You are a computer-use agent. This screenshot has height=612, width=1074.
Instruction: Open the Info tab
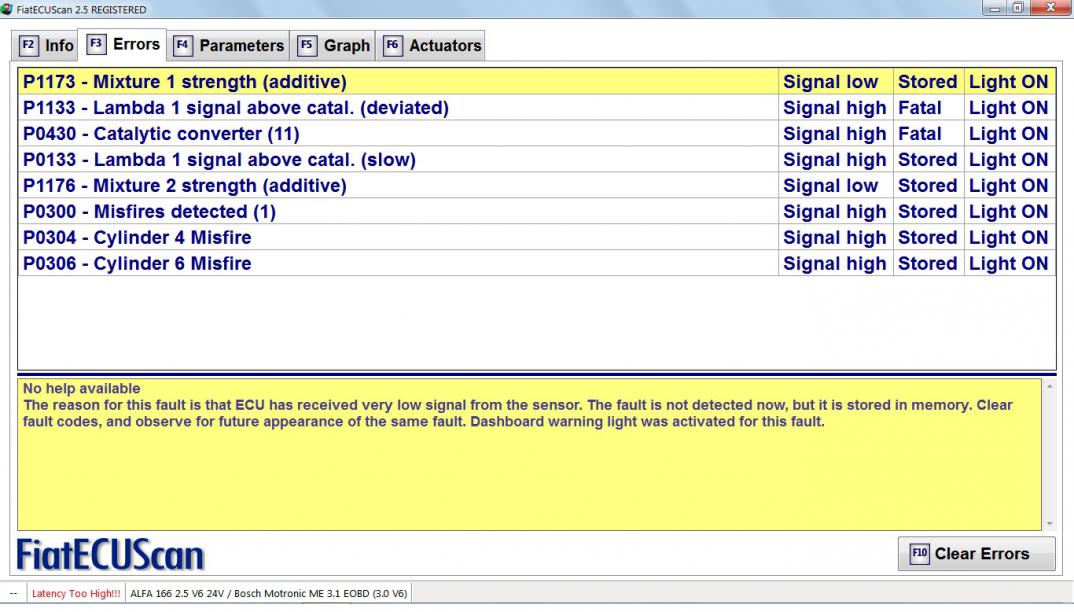tap(46, 46)
